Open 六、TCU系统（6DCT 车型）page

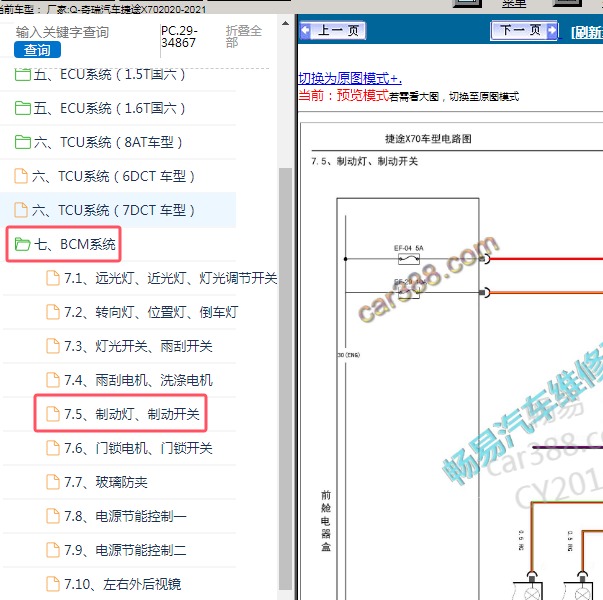coord(113,176)
